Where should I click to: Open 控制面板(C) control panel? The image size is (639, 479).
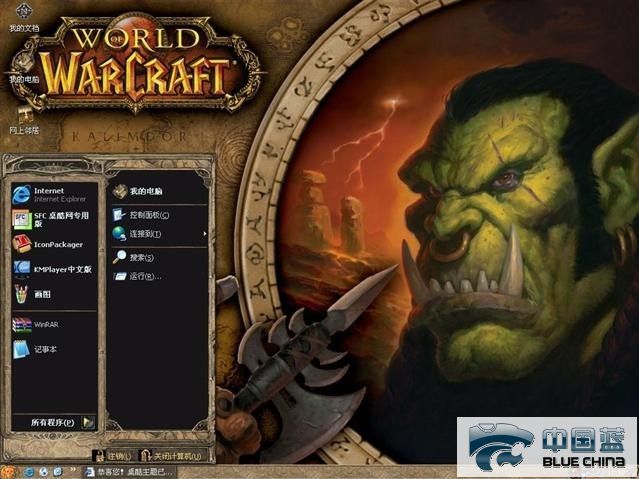pyautogui.click(x=157, y=215)
